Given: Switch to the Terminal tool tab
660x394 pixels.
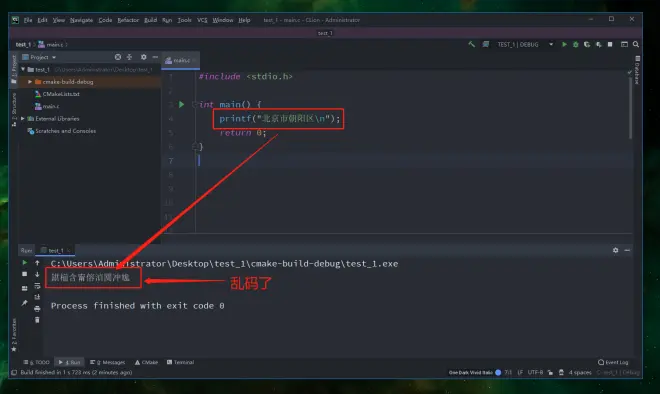Looking at the screenshot, I should coord(180,362).
